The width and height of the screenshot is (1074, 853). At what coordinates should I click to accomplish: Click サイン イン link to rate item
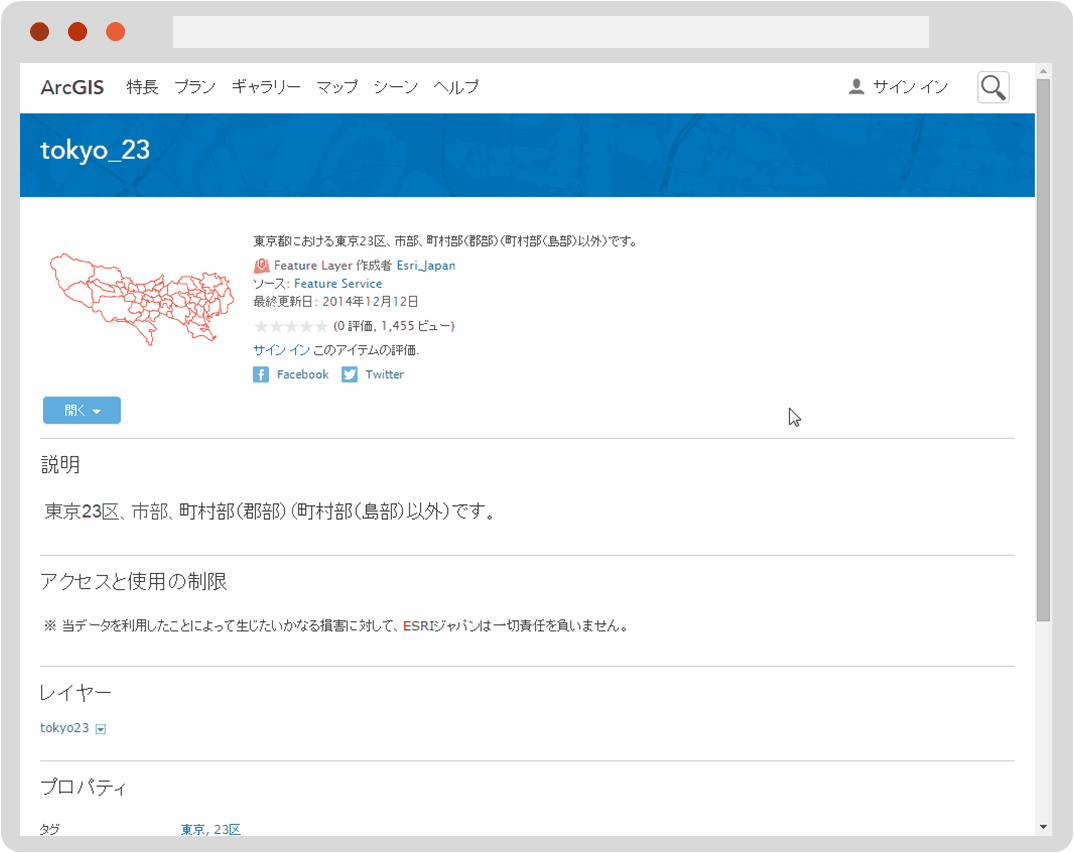(x=282, y=350)
